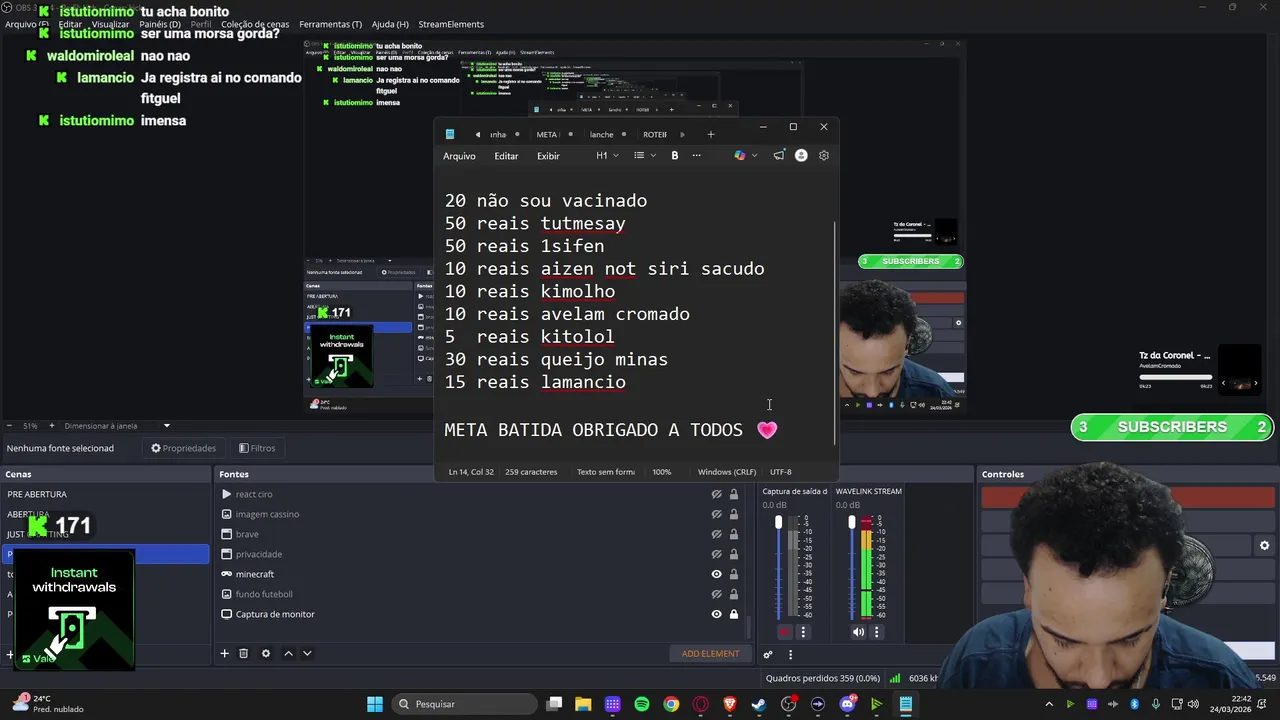Open WAVELINK STREAM three-dot audio menu
1280x720 pixels.
point(877,632)
